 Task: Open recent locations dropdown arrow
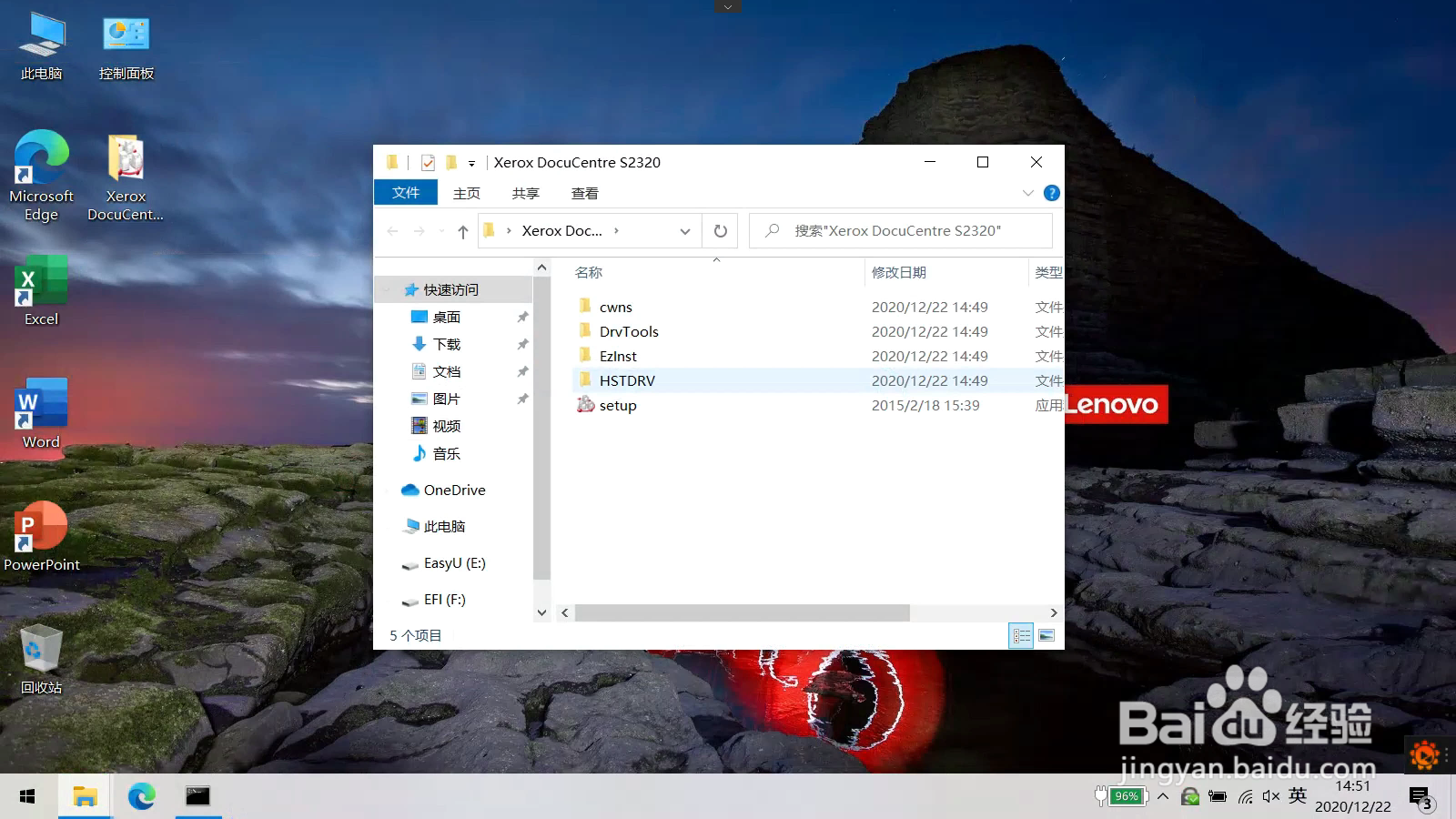pos(441,231)
